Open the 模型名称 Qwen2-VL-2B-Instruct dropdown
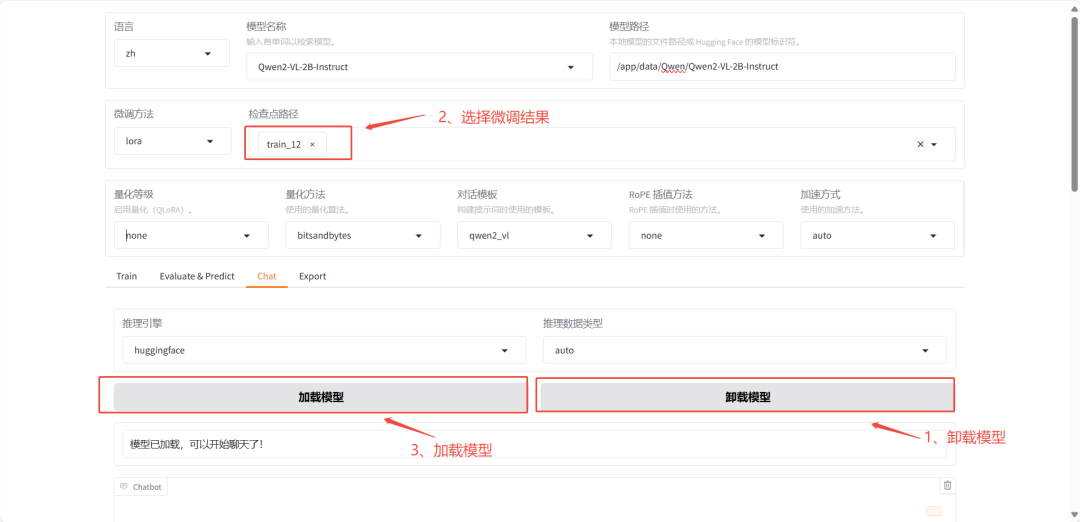 [419, 67]
